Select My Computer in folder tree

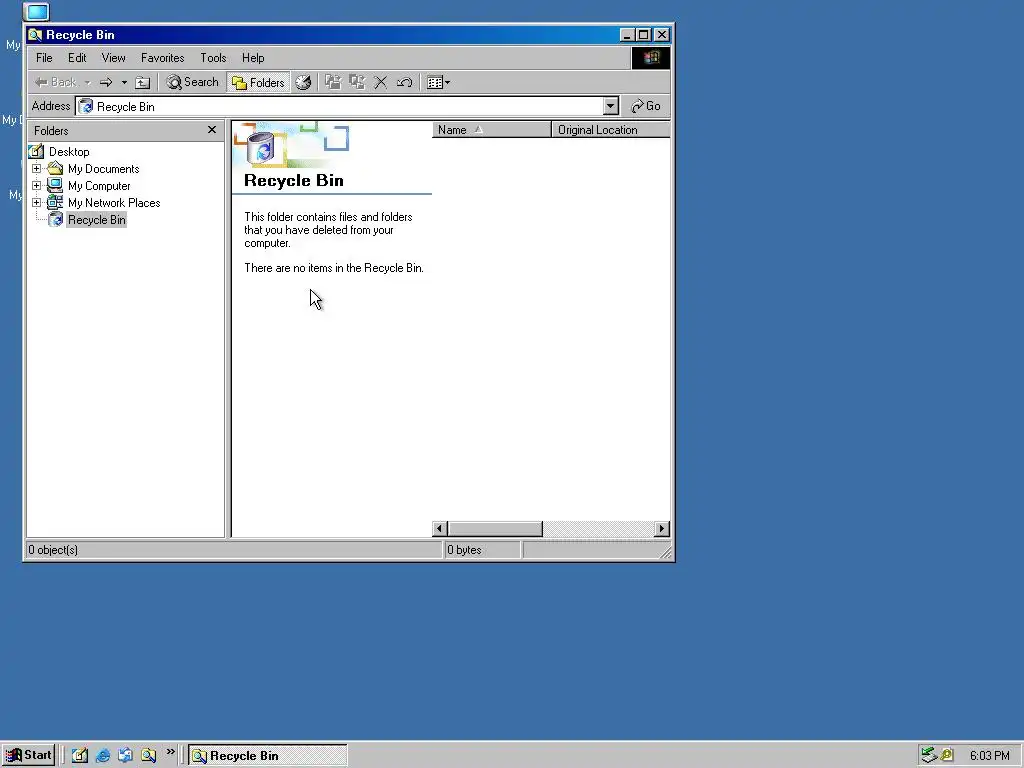[x=99, y=185]
